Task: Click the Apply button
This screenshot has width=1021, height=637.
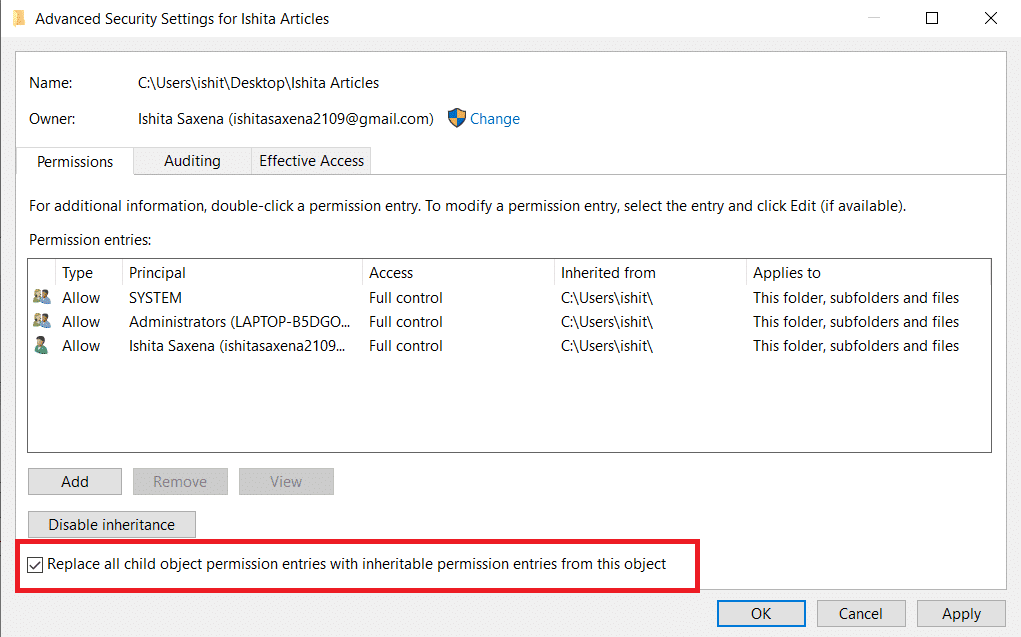Action: pos(960,613)
